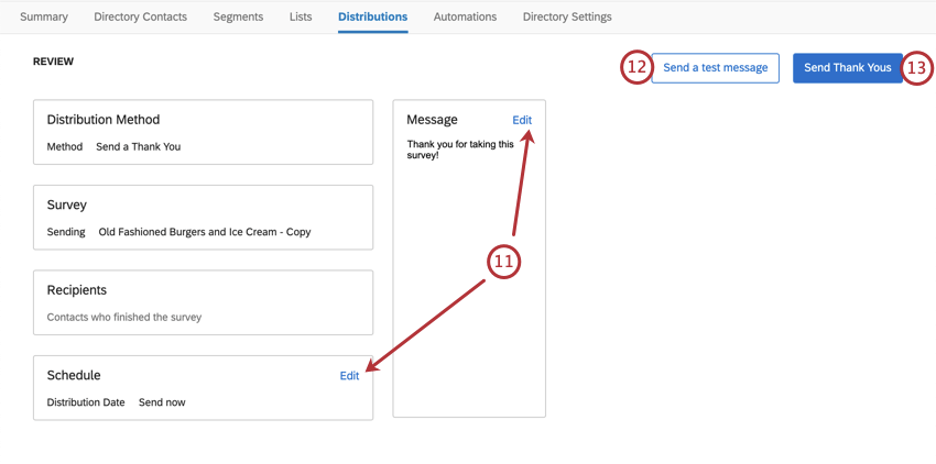Switch to the Directory Contacts tab

(140, 17)
